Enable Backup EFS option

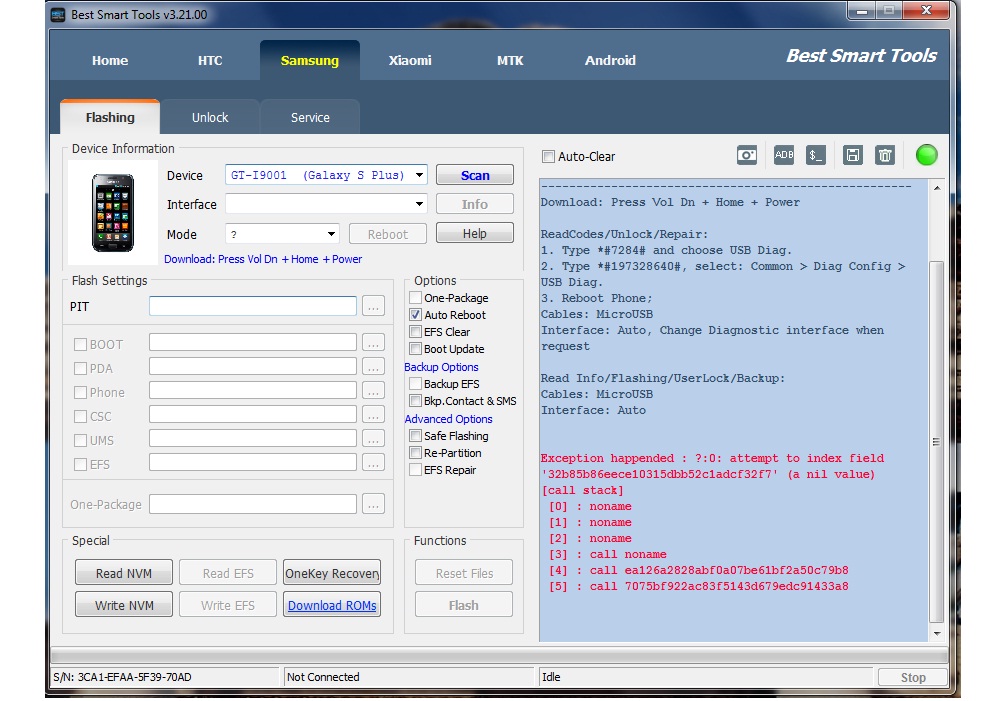point(415,384)
